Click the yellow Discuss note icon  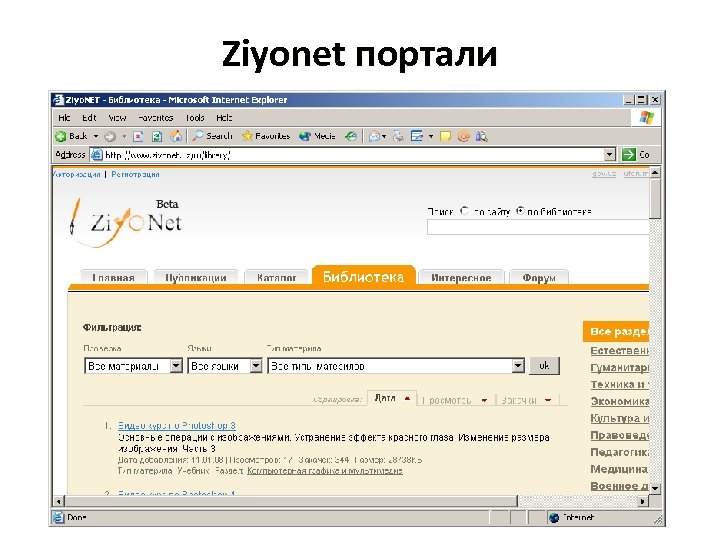445,136
